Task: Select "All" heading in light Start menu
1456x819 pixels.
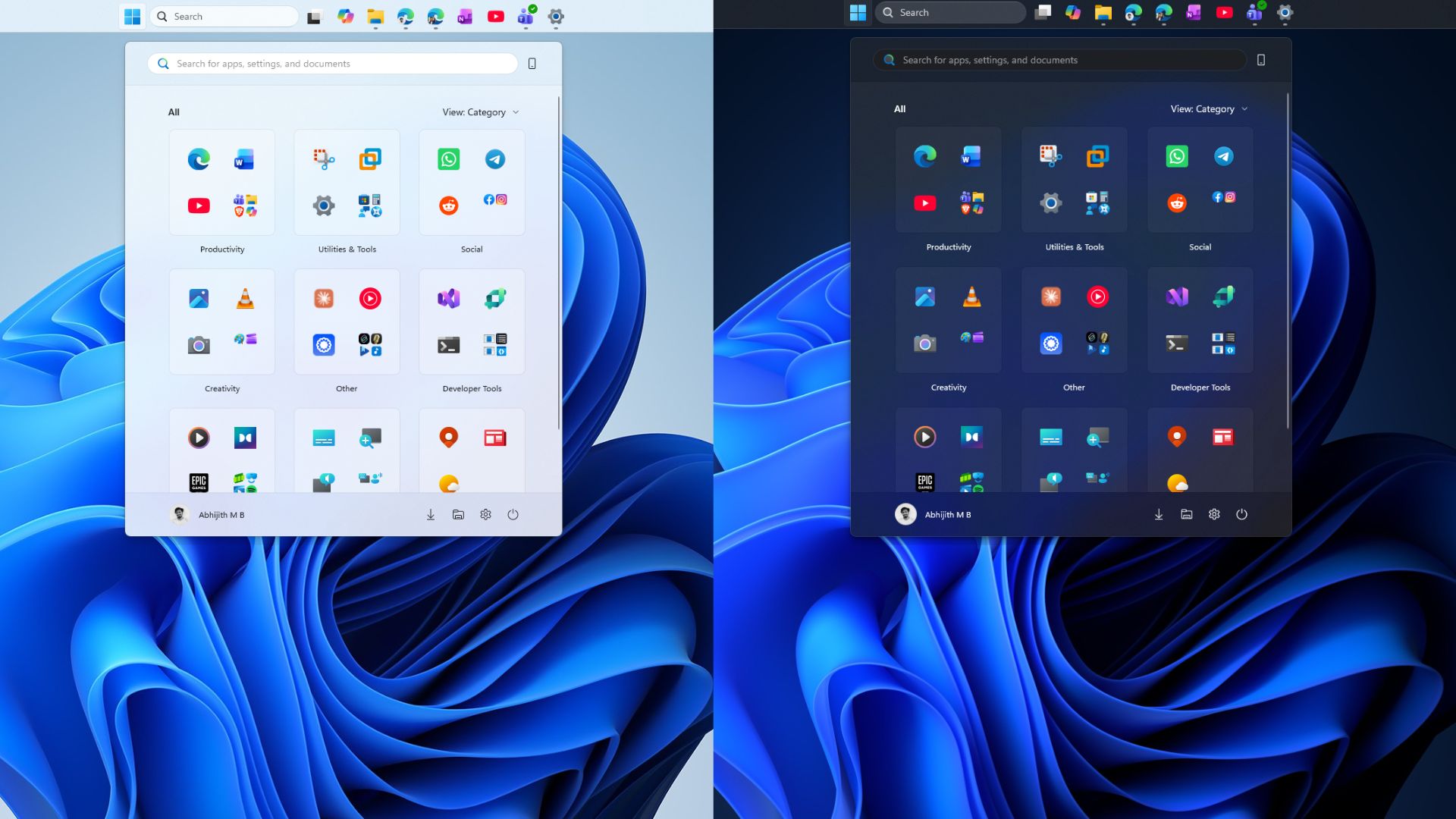Action: (x=174, y=112)
